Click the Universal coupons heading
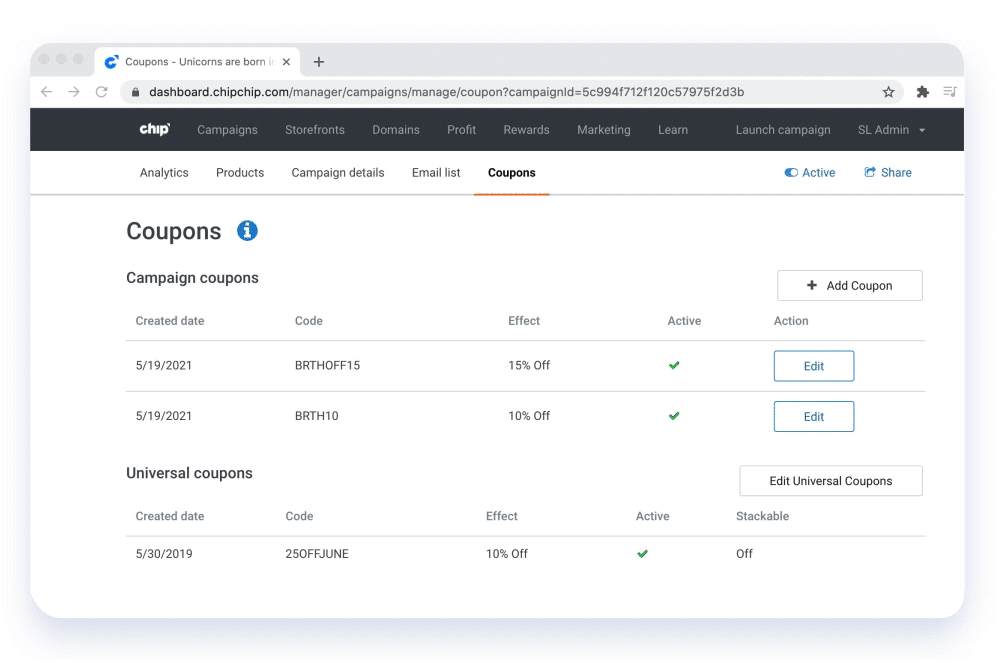 click(189, 473)
